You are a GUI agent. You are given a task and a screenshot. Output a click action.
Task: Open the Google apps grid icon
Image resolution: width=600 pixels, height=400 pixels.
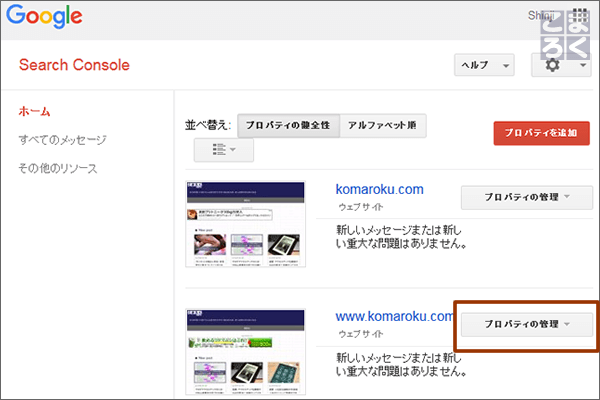coord(580,15)
